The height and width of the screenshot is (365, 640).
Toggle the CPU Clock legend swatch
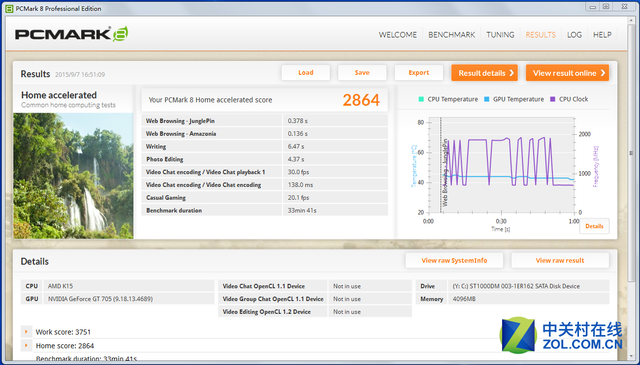553,99
